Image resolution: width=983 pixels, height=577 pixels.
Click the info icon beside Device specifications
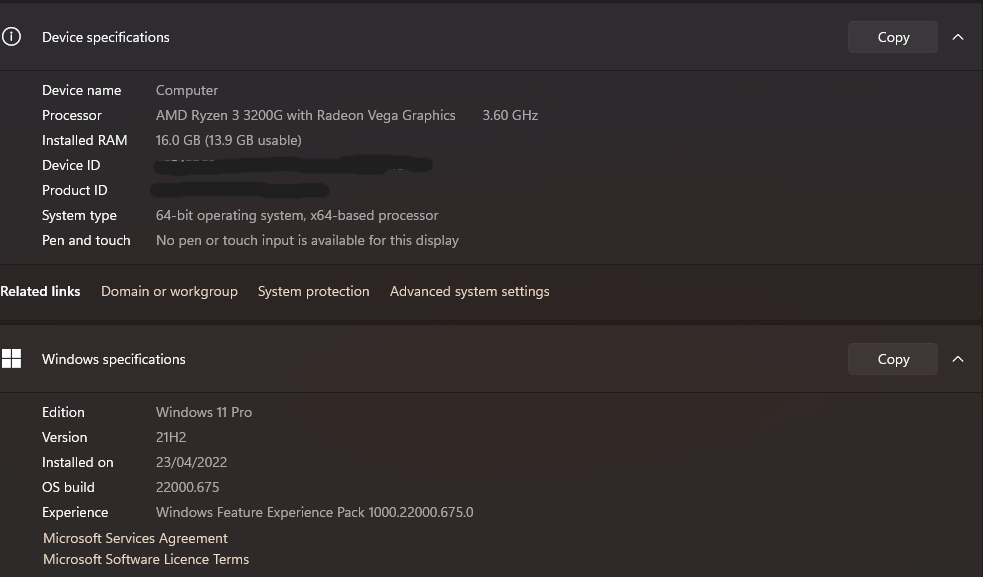pos(12,37)
